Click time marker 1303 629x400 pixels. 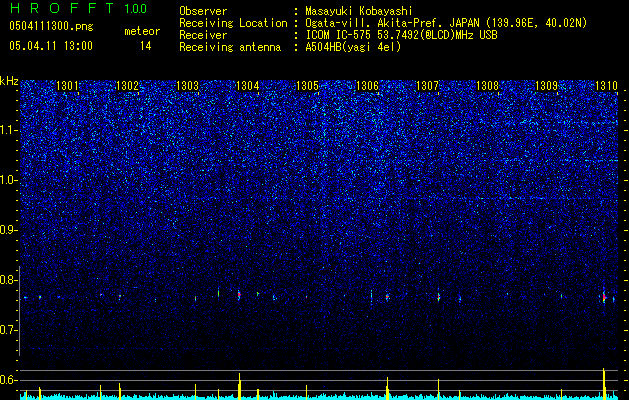tap(187, 86)
